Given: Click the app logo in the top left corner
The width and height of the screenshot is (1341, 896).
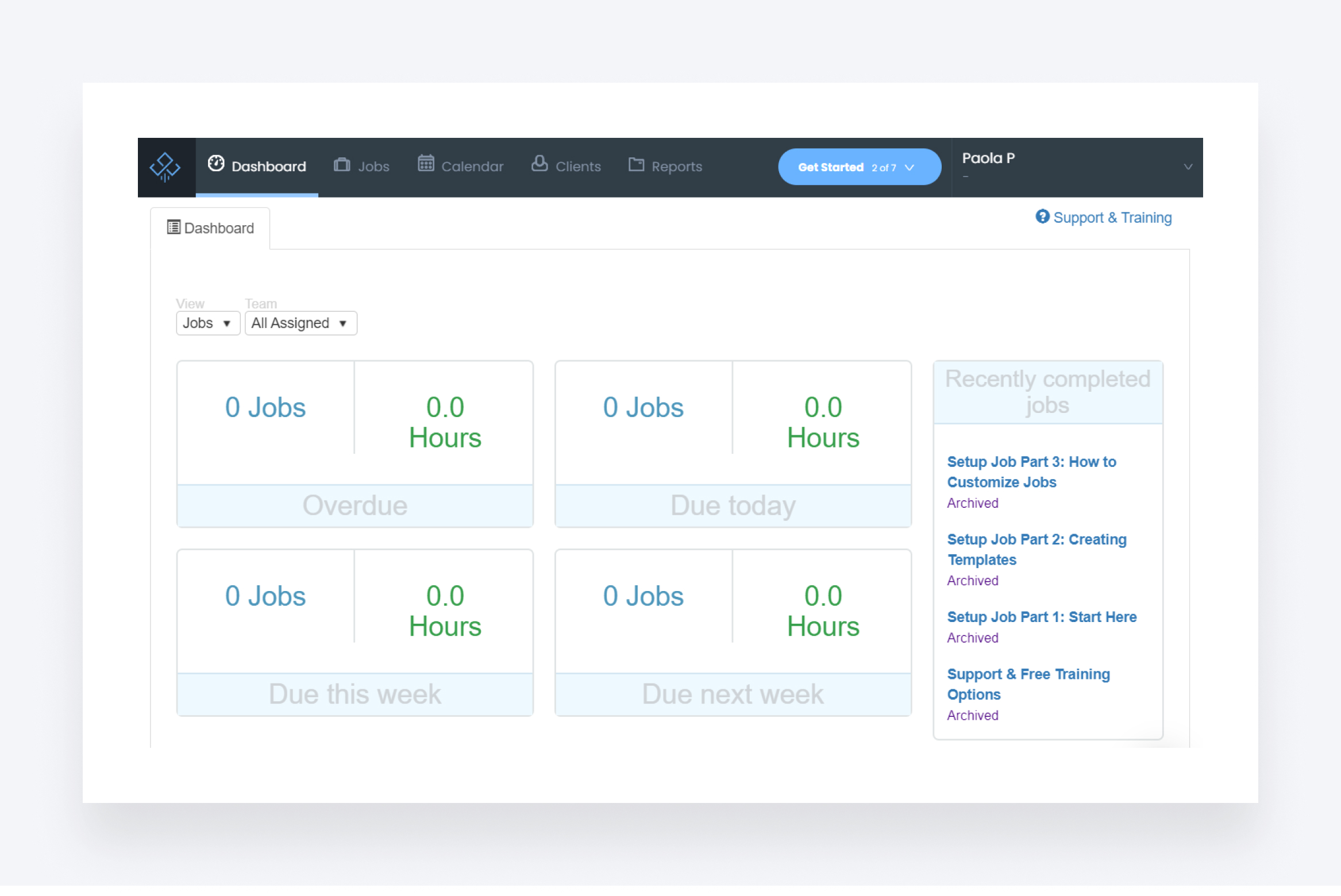Looking at the screenshot, I should point(166,167).
